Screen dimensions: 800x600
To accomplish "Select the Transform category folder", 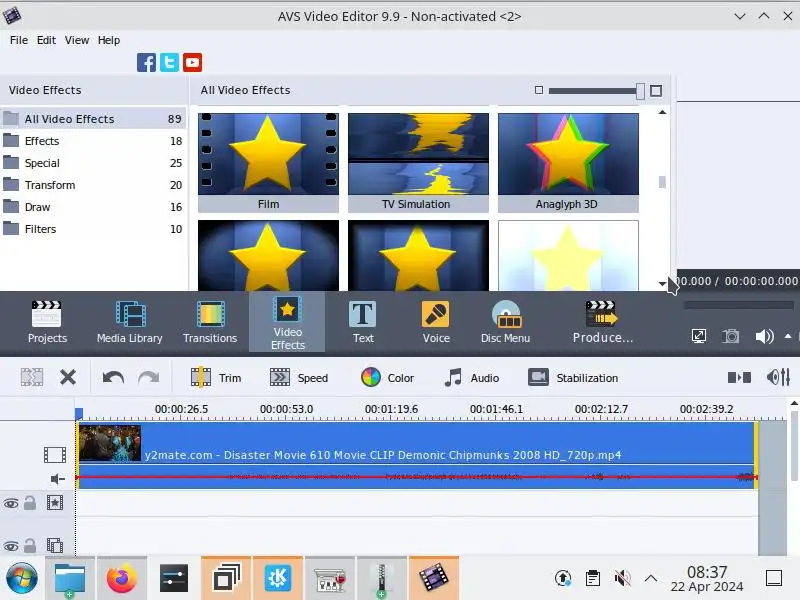I will [x=93, y=185].
